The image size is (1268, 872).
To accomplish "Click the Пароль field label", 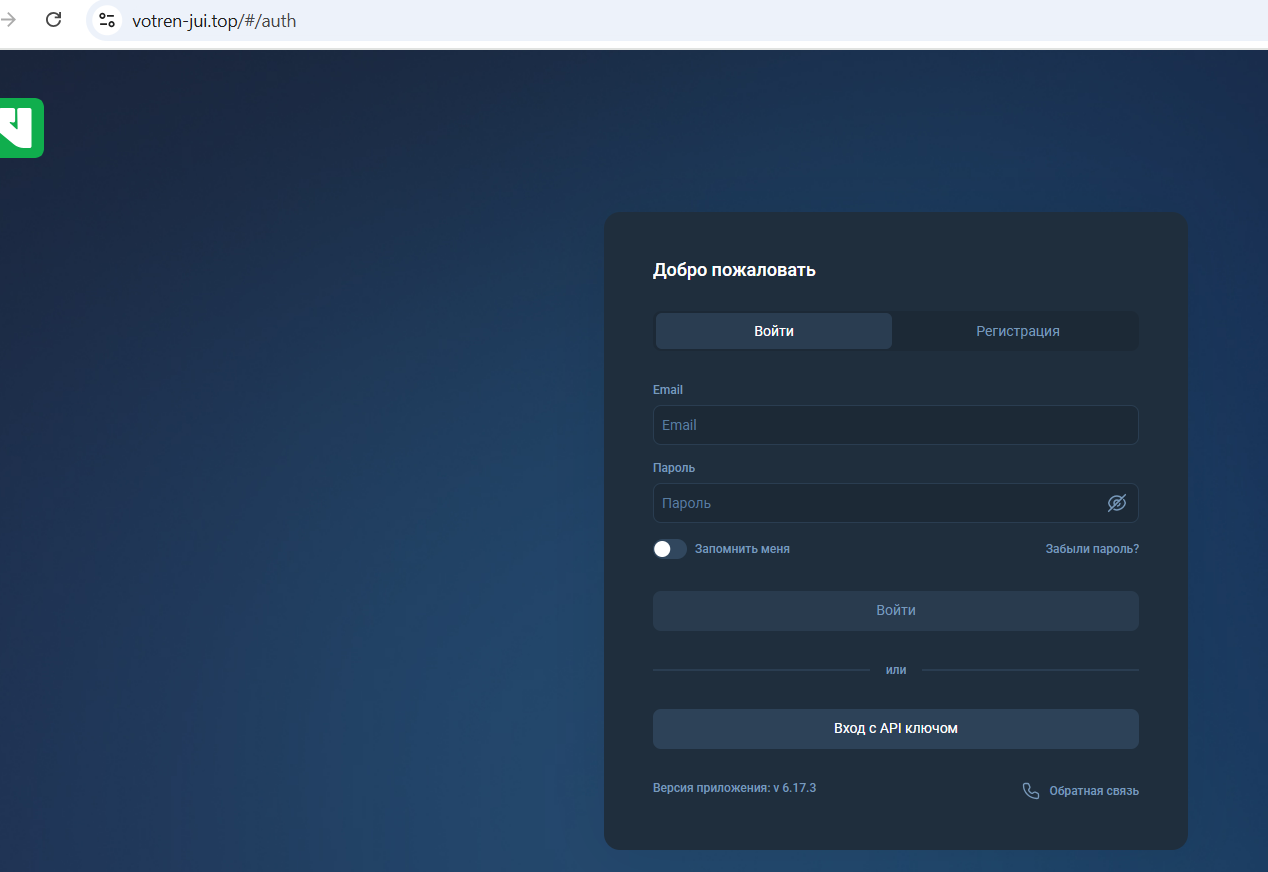I will tap(674, 468).
